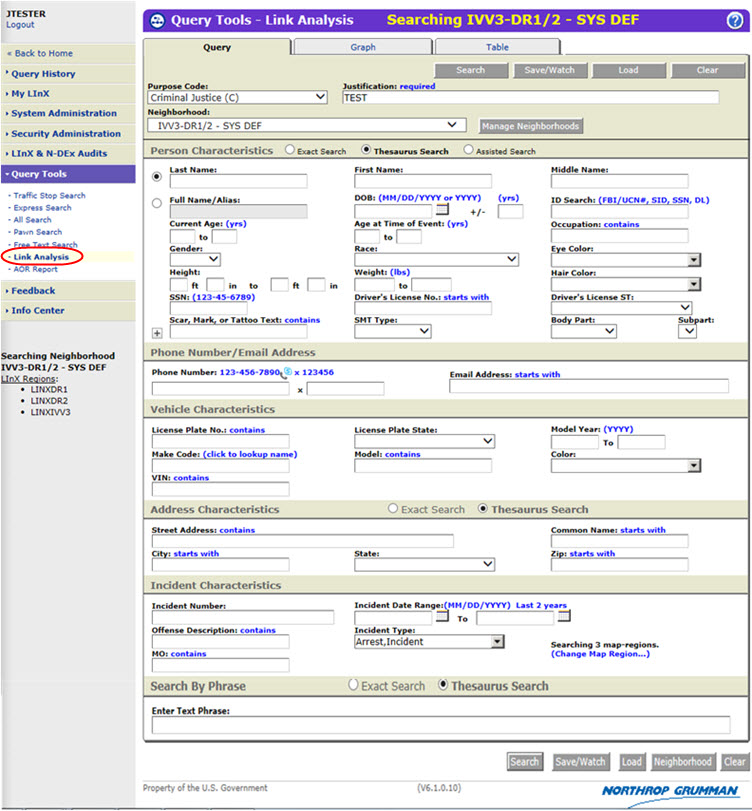Click the bottom Neighborhood button
The image size is (752, 811).
coord(683,762)
